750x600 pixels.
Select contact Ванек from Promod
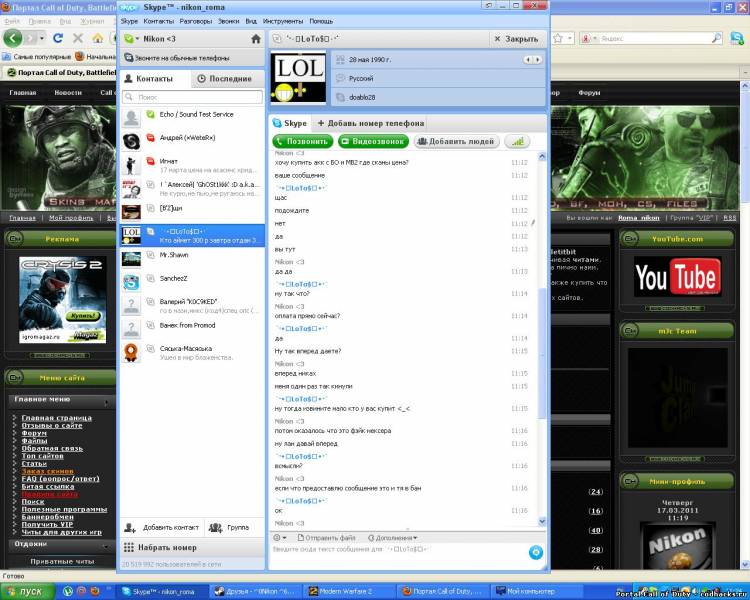click(192, 328)
